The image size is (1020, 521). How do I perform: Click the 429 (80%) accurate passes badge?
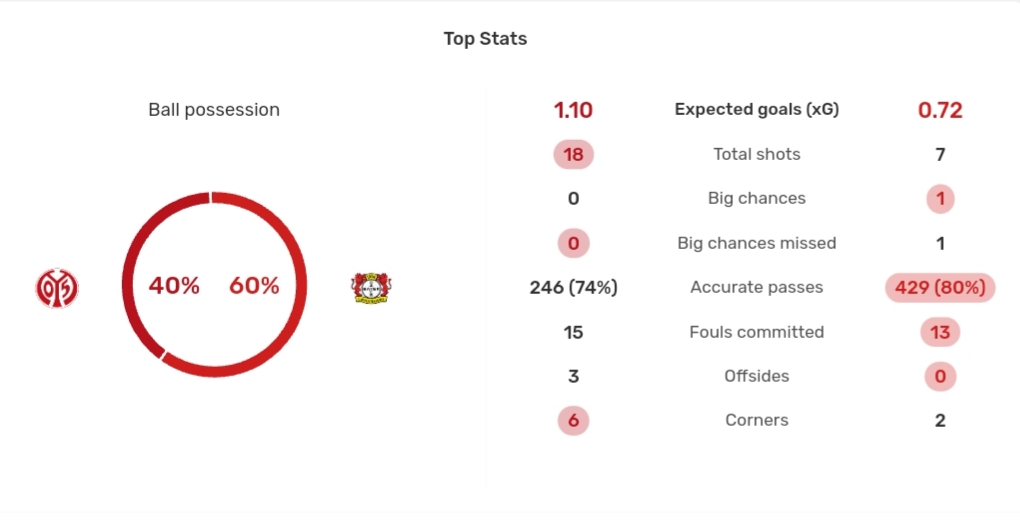(940, 287)
